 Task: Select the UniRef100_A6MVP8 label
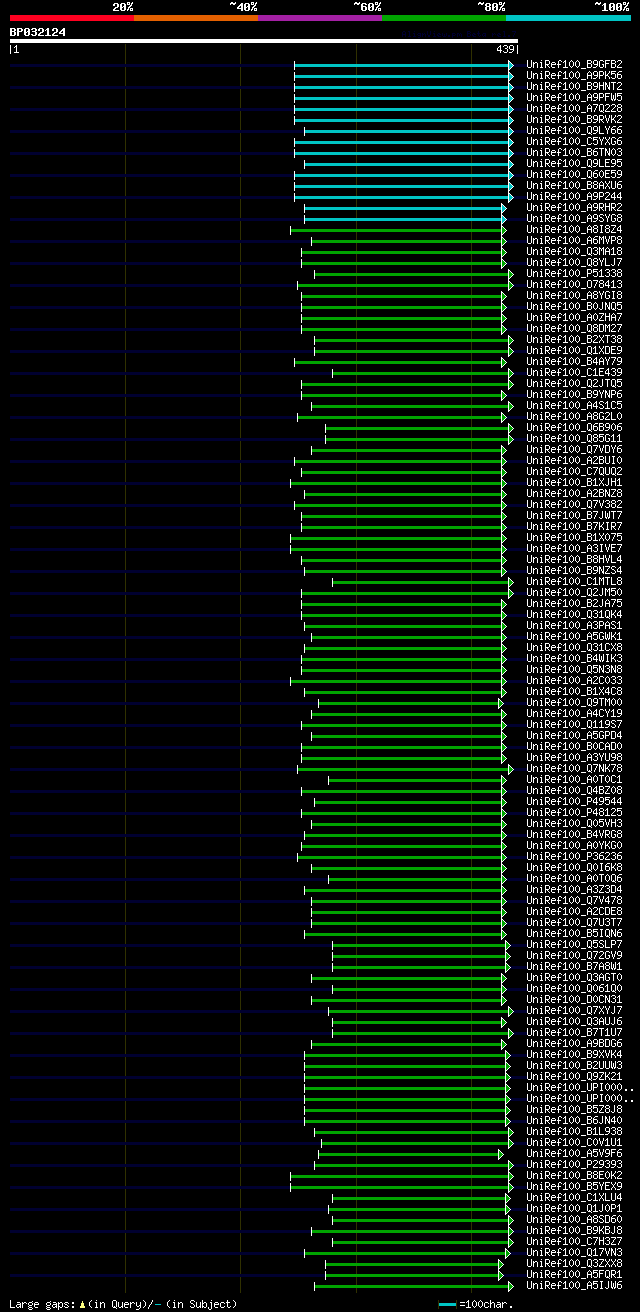[x=574, y=241]
